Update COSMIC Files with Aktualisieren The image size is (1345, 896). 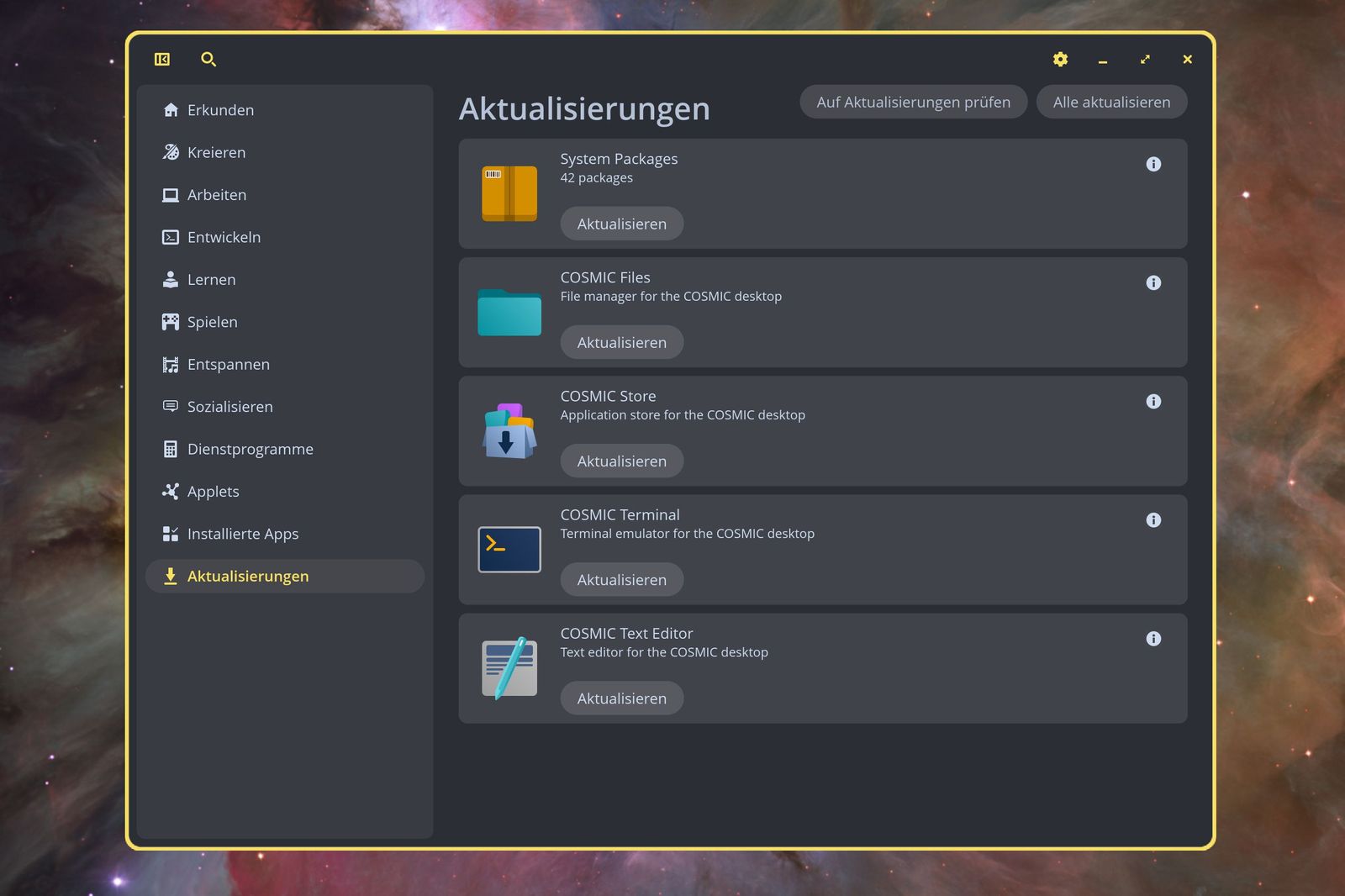[622, 342]
